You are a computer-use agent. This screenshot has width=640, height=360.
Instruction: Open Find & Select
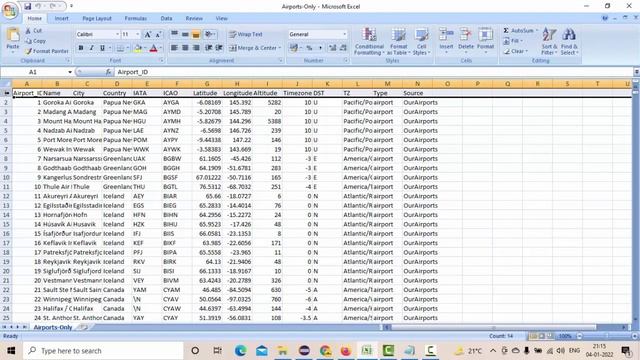coord(569,41)
